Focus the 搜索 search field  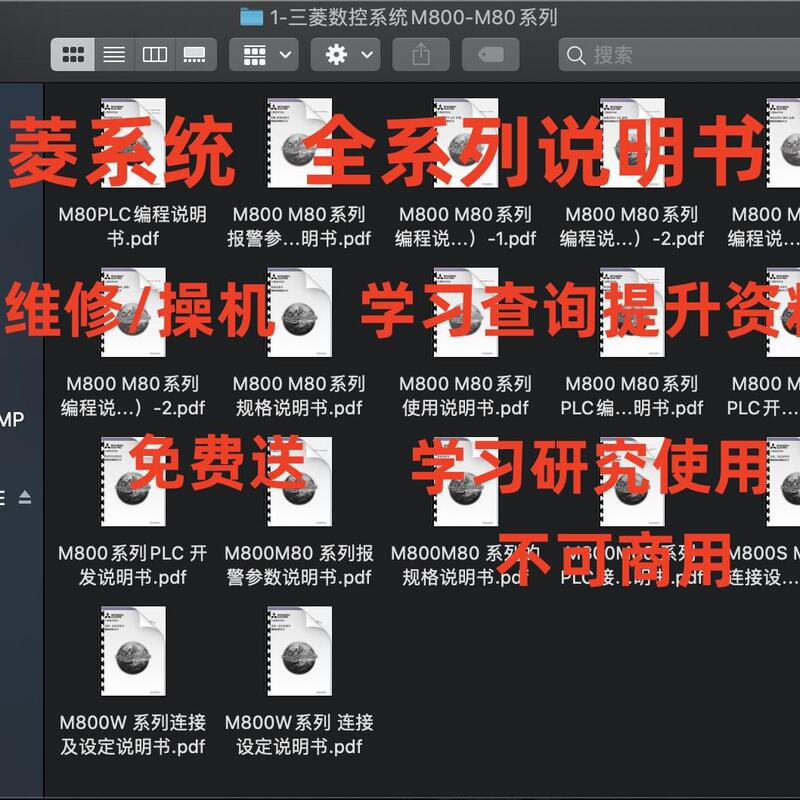pos(679,54)
